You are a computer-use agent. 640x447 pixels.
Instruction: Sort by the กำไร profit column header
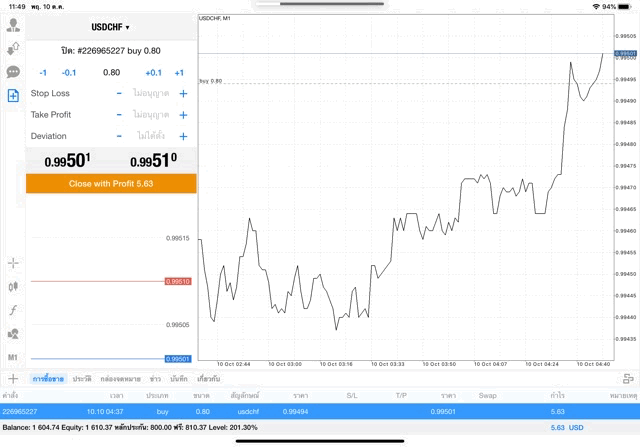558,395
